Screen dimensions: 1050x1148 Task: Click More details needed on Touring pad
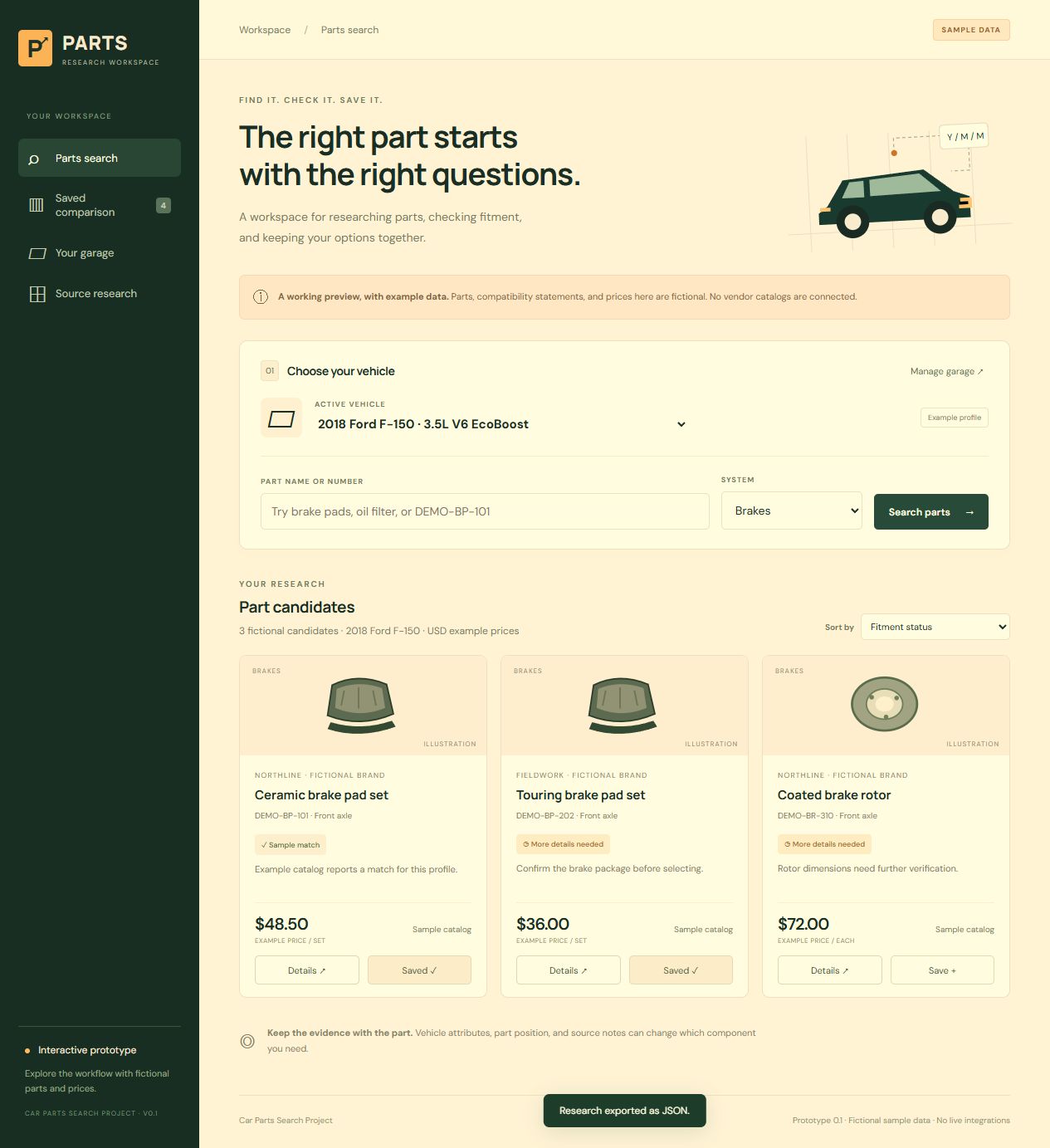click(x=564, y=844)
